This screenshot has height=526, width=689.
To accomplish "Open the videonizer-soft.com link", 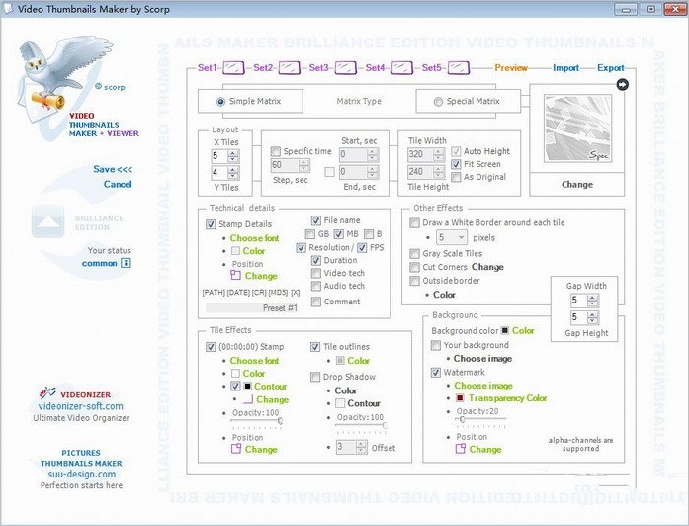I will 81,406.
